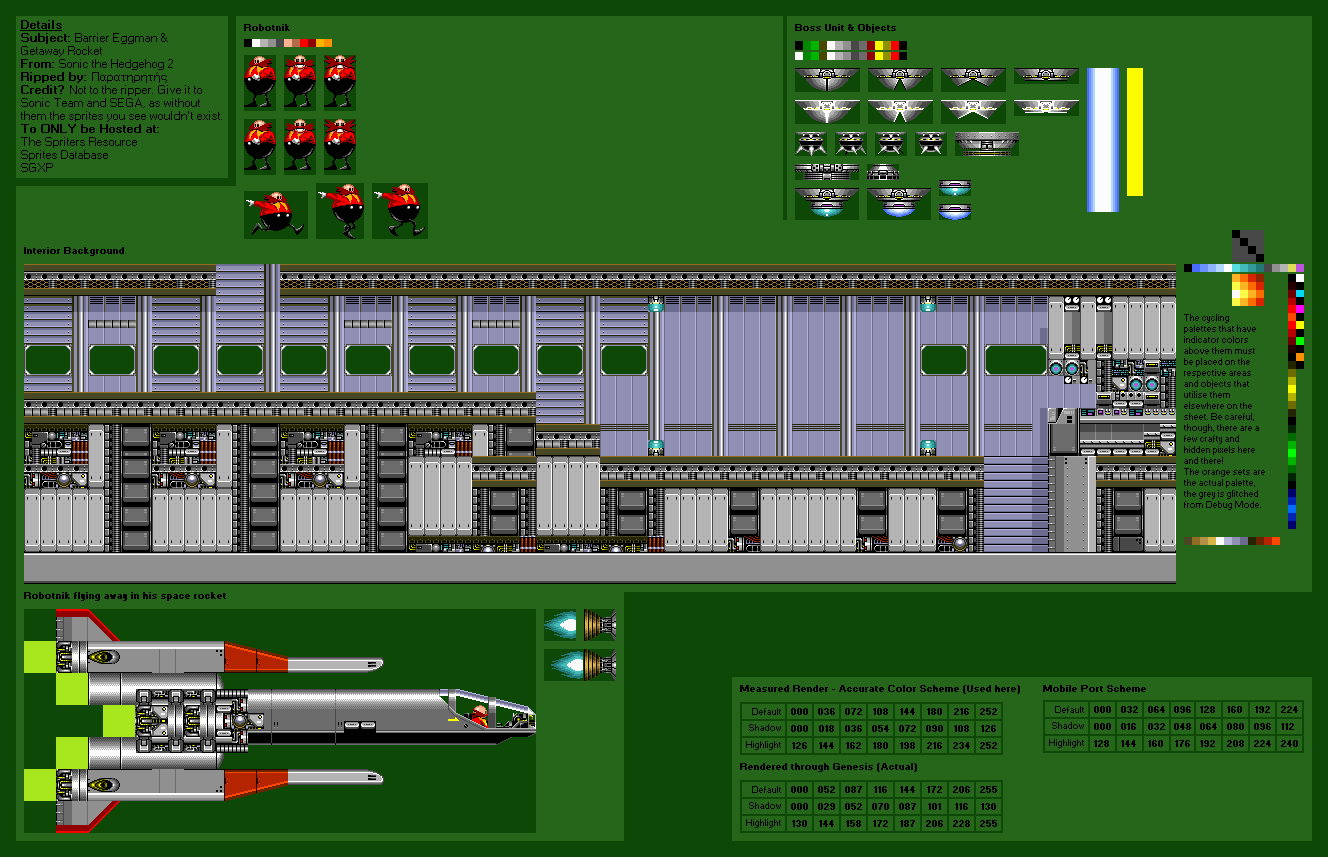Click the cycling palettes explanatory note text

click(x=1226, y=412)
